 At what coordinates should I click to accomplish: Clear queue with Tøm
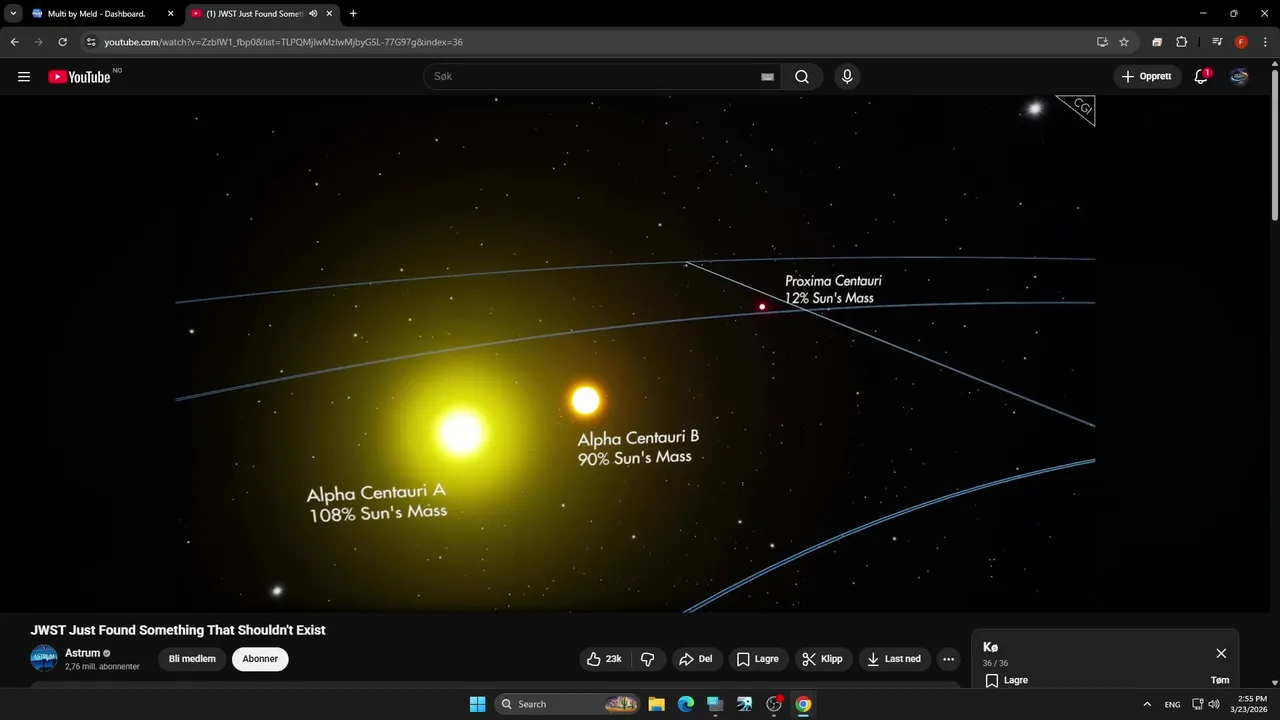coord(1220,680)
